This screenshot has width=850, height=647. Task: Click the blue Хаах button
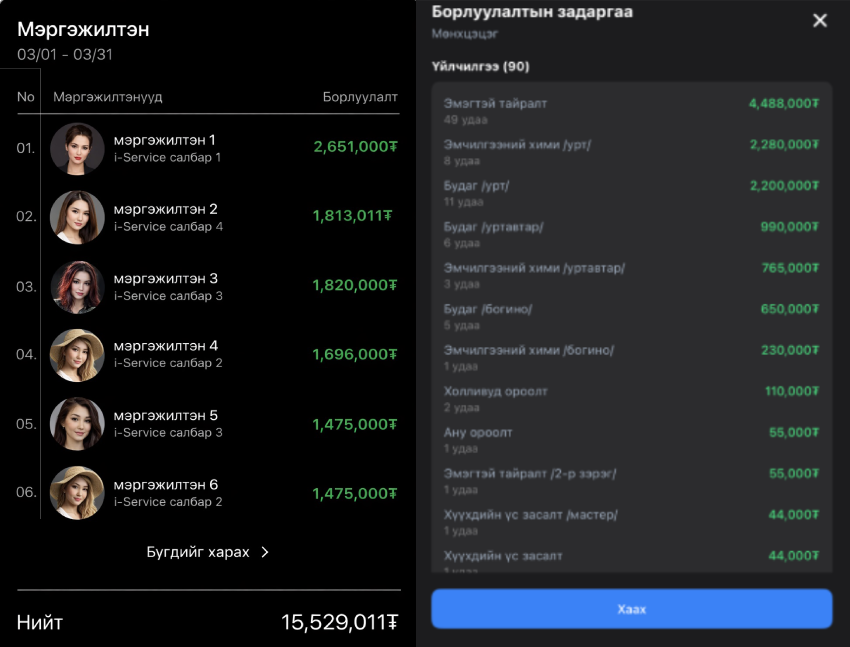631,608
